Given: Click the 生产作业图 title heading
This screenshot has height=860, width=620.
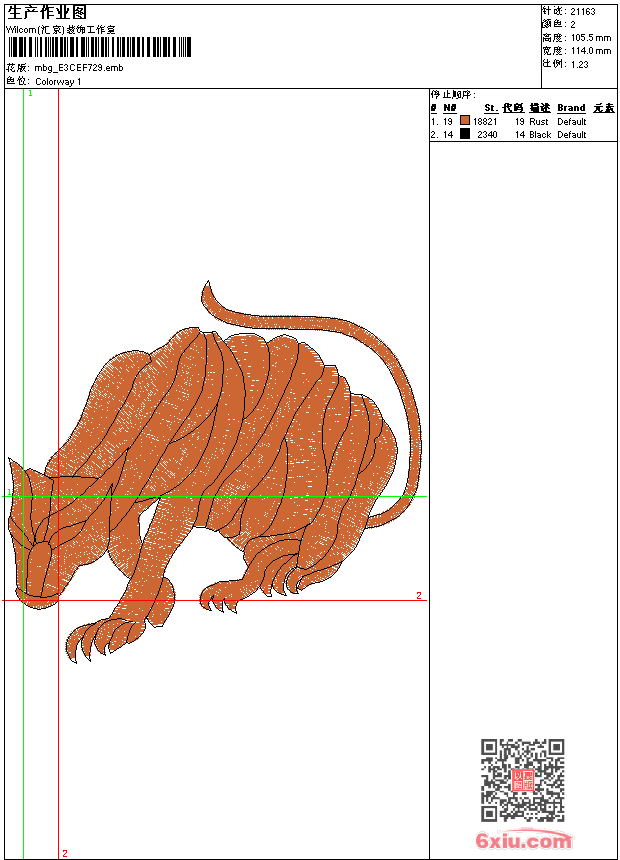Looking at the screenshot, I should tap(47, 12).
